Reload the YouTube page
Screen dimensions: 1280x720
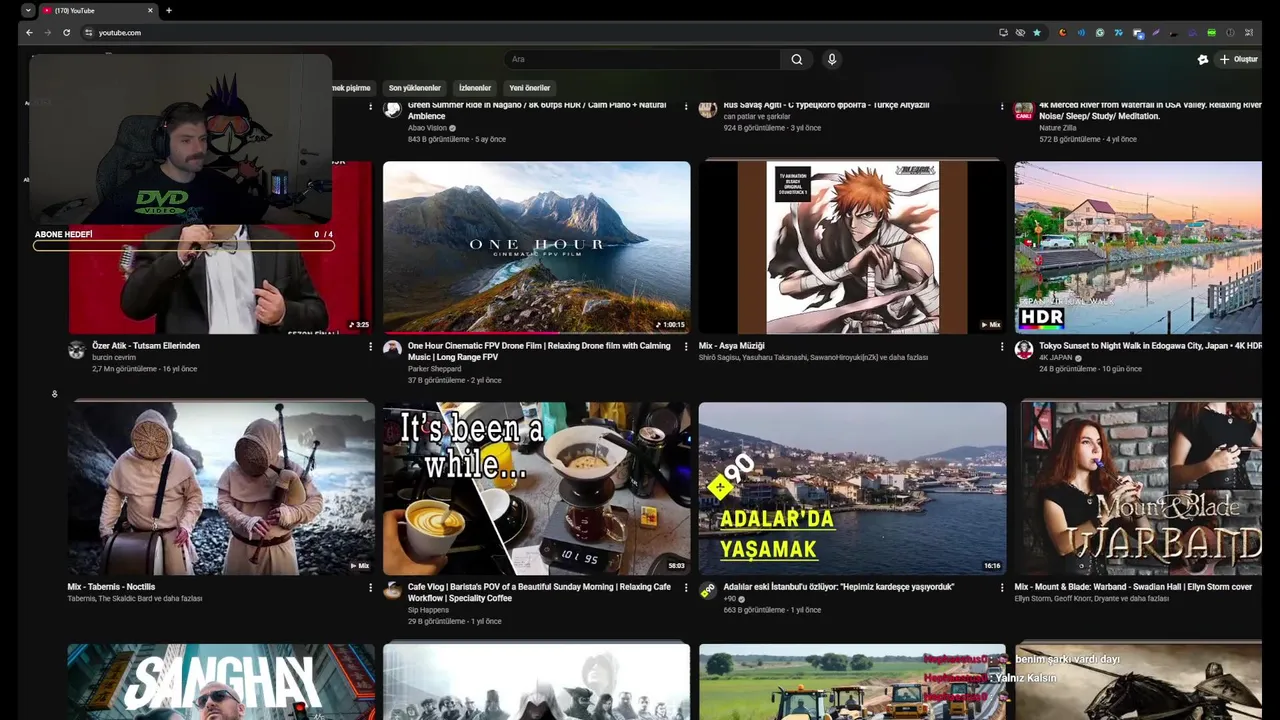tap(66, 33)
